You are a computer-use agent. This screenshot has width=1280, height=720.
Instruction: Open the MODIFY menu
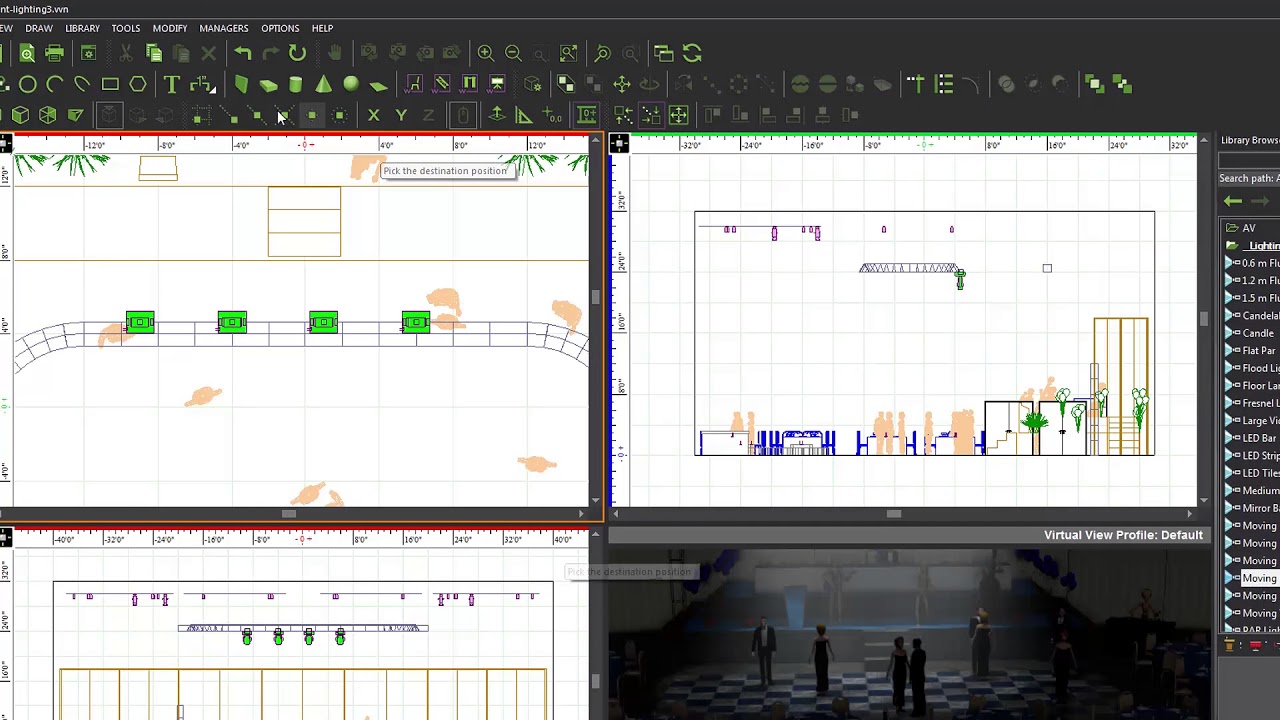(x=170, y=28)
